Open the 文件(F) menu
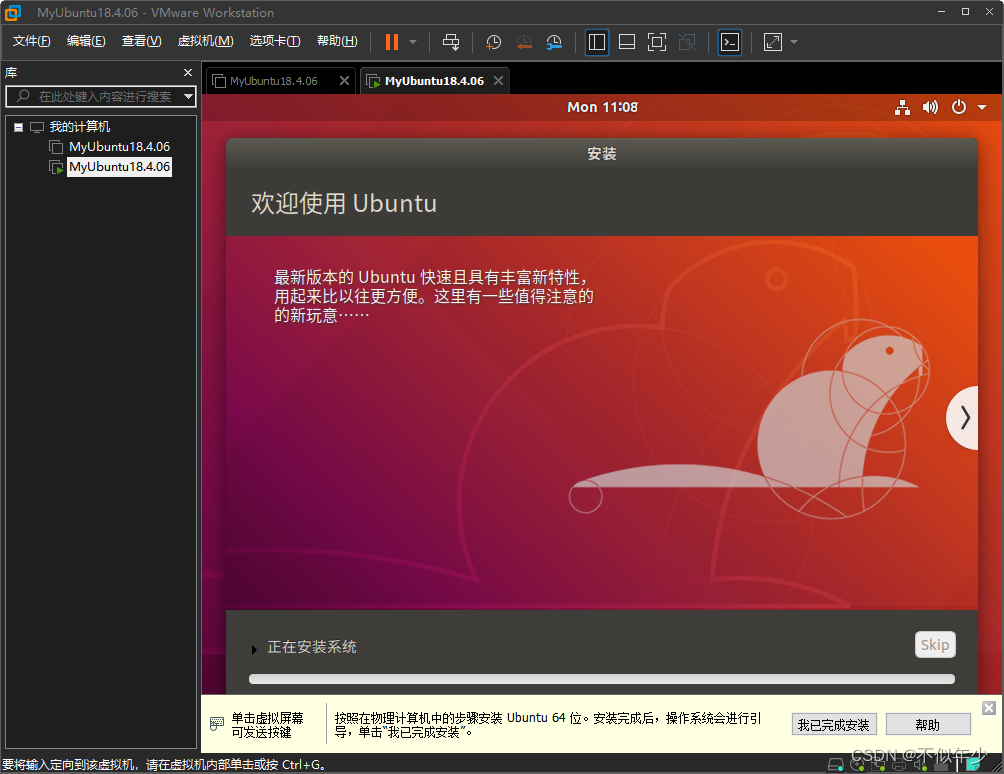This screenshot has height=774, width=1004. point(31,41)
